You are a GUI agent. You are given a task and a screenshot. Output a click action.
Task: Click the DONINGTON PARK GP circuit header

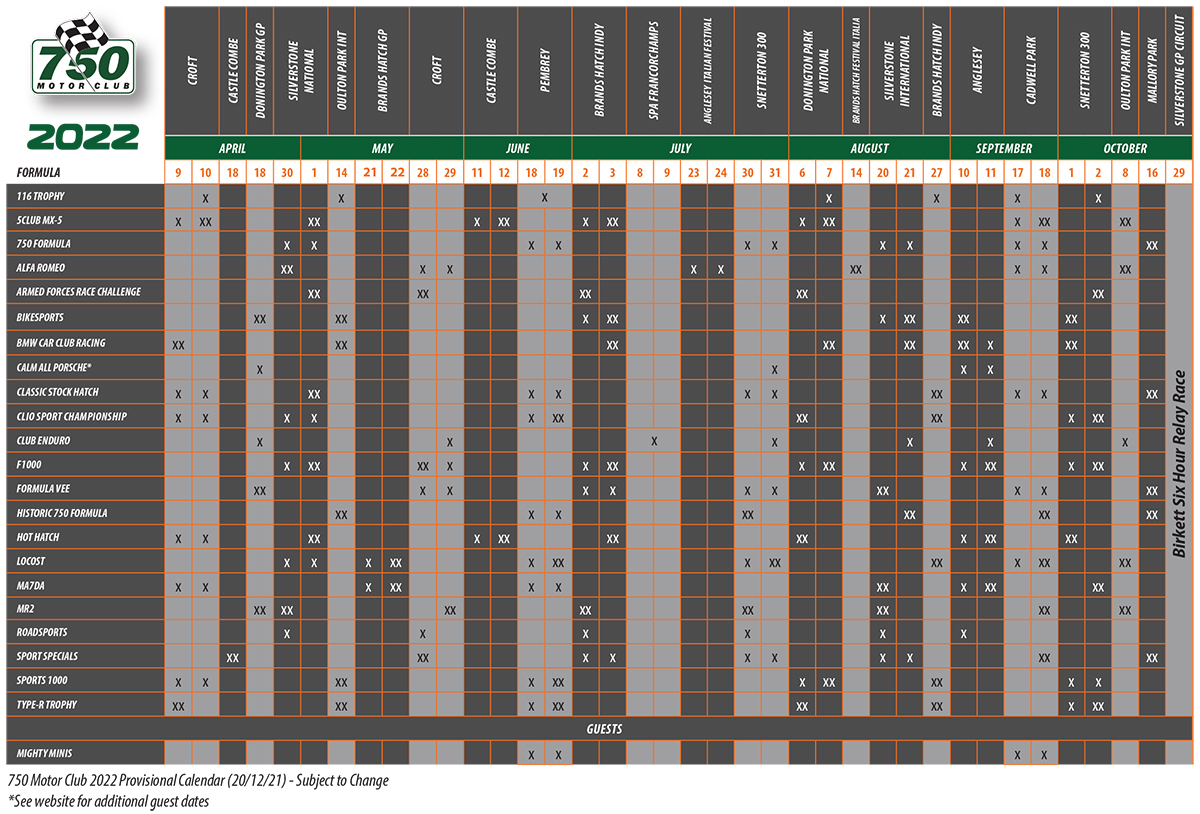coord(260,72)
